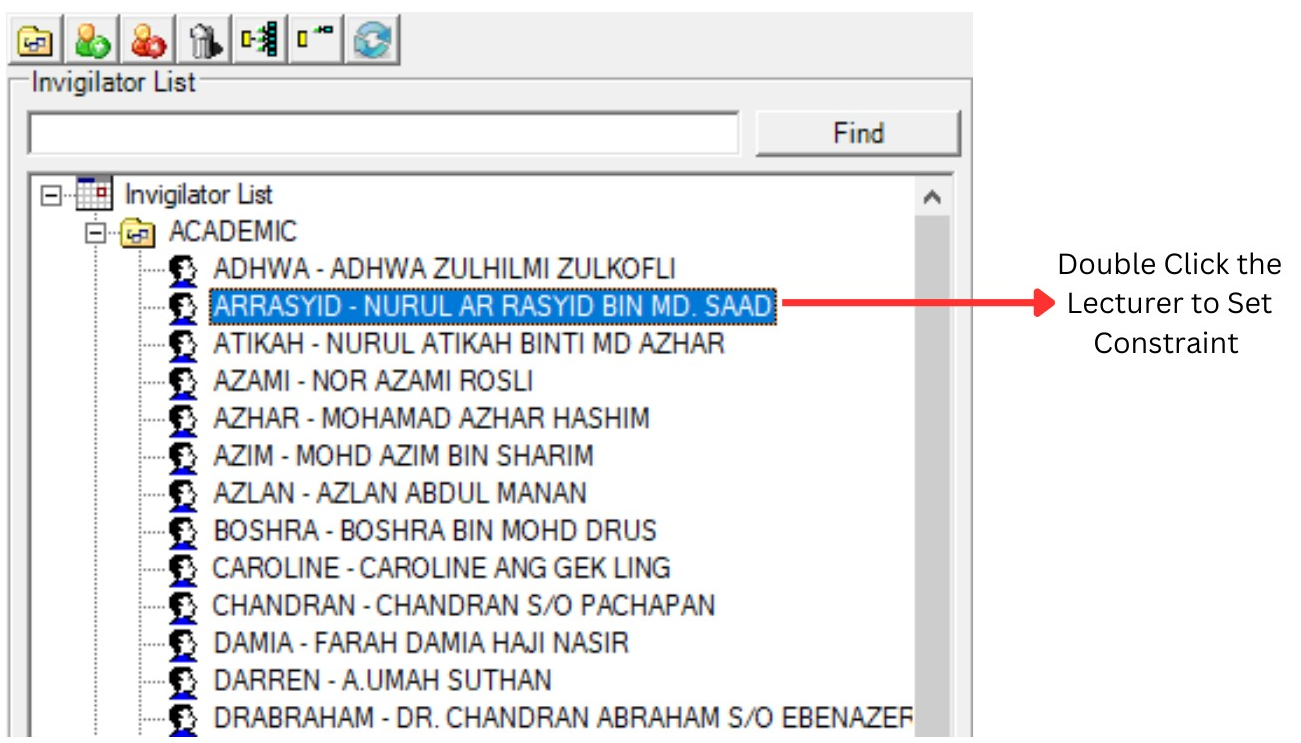
Task: Pick BOSHRA - BOSHRA BIN MOHD DRUS
Action: [x=435, y=530]
